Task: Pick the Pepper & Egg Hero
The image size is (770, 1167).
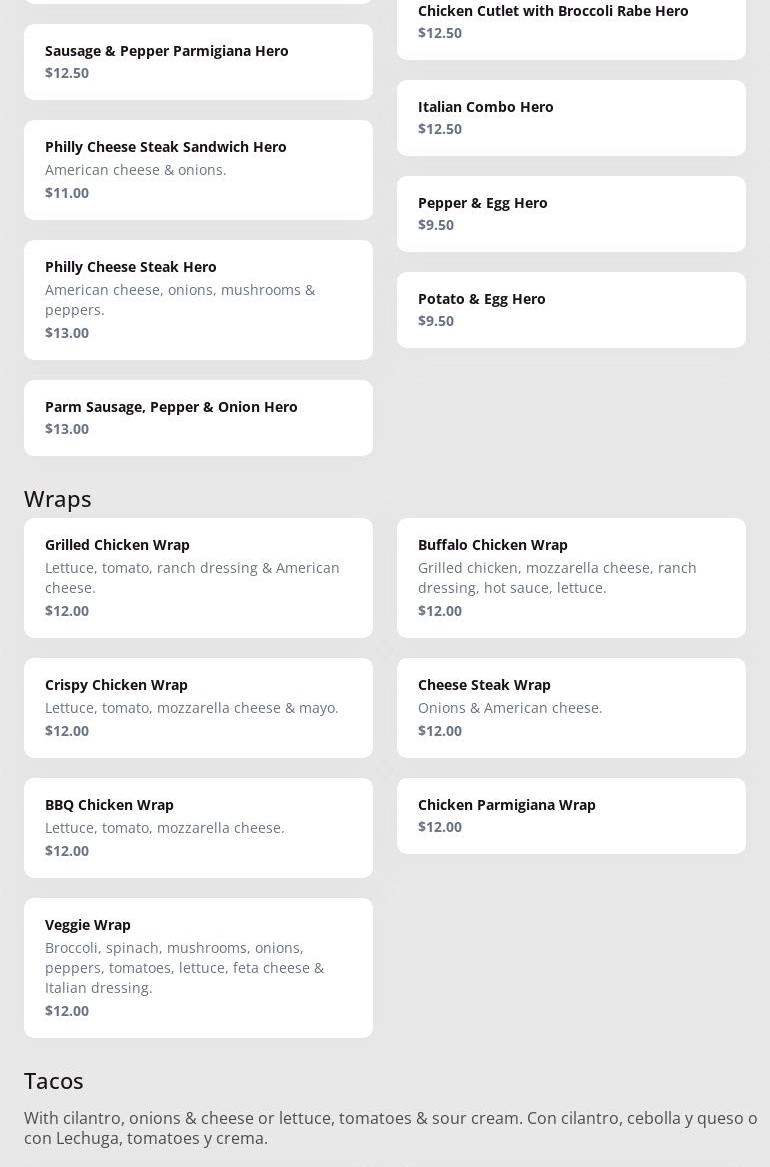Action: tap(571, 213)
